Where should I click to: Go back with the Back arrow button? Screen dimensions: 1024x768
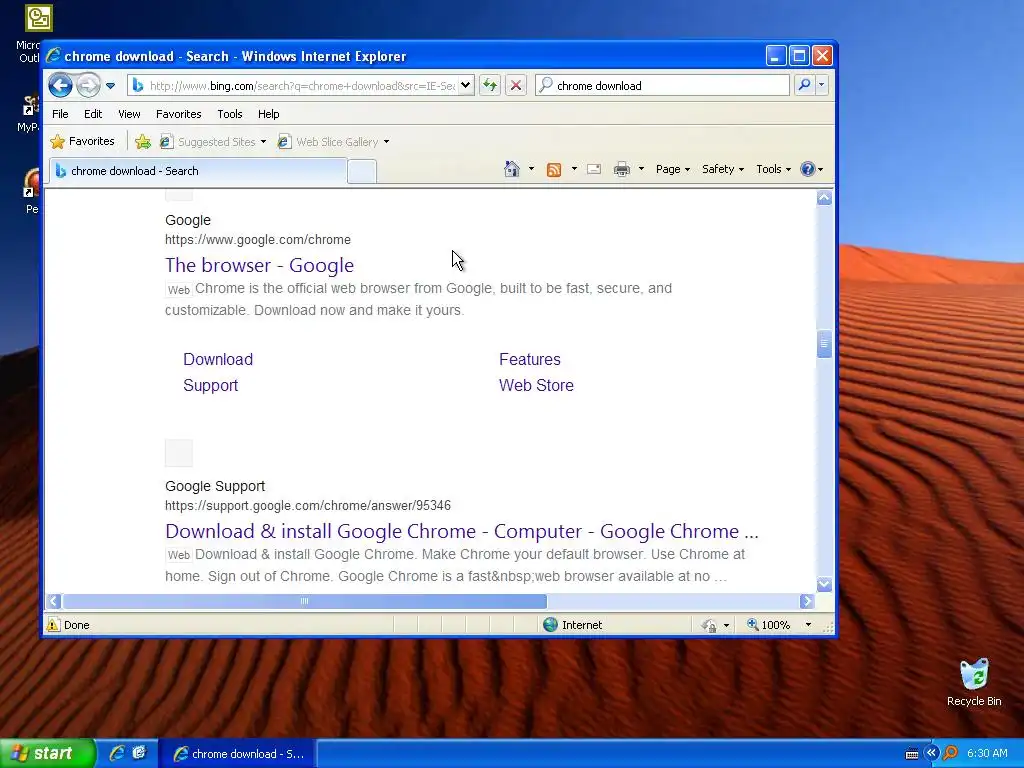coord(60,85)
